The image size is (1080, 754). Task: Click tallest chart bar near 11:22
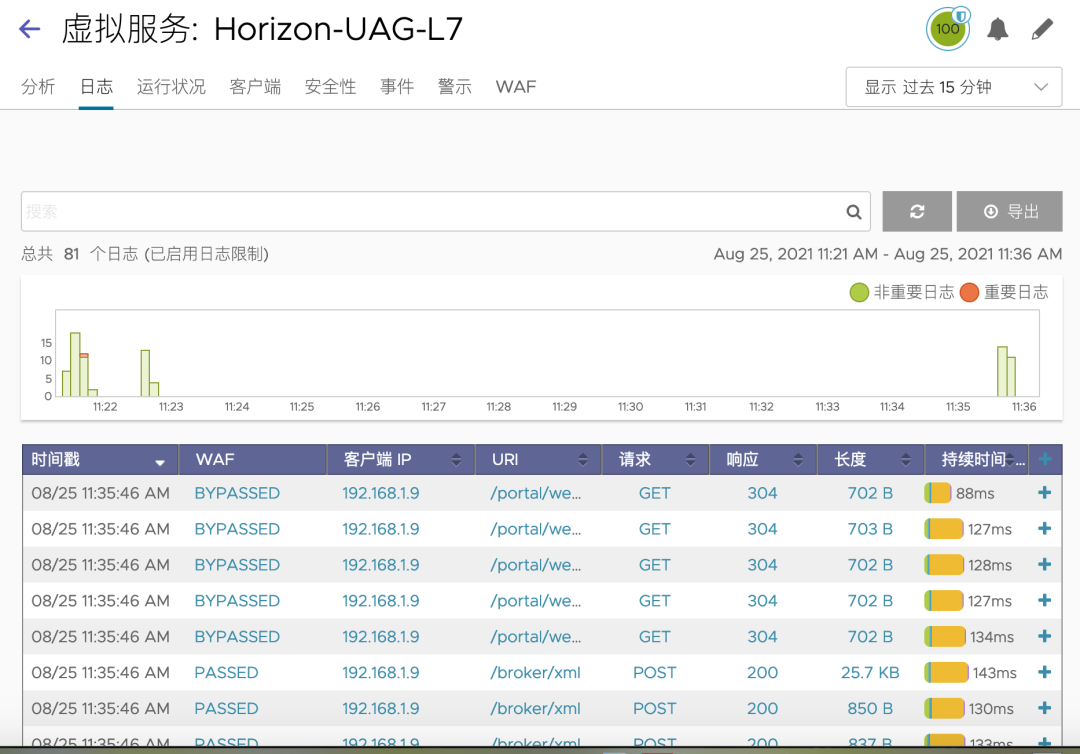[75, 364]
